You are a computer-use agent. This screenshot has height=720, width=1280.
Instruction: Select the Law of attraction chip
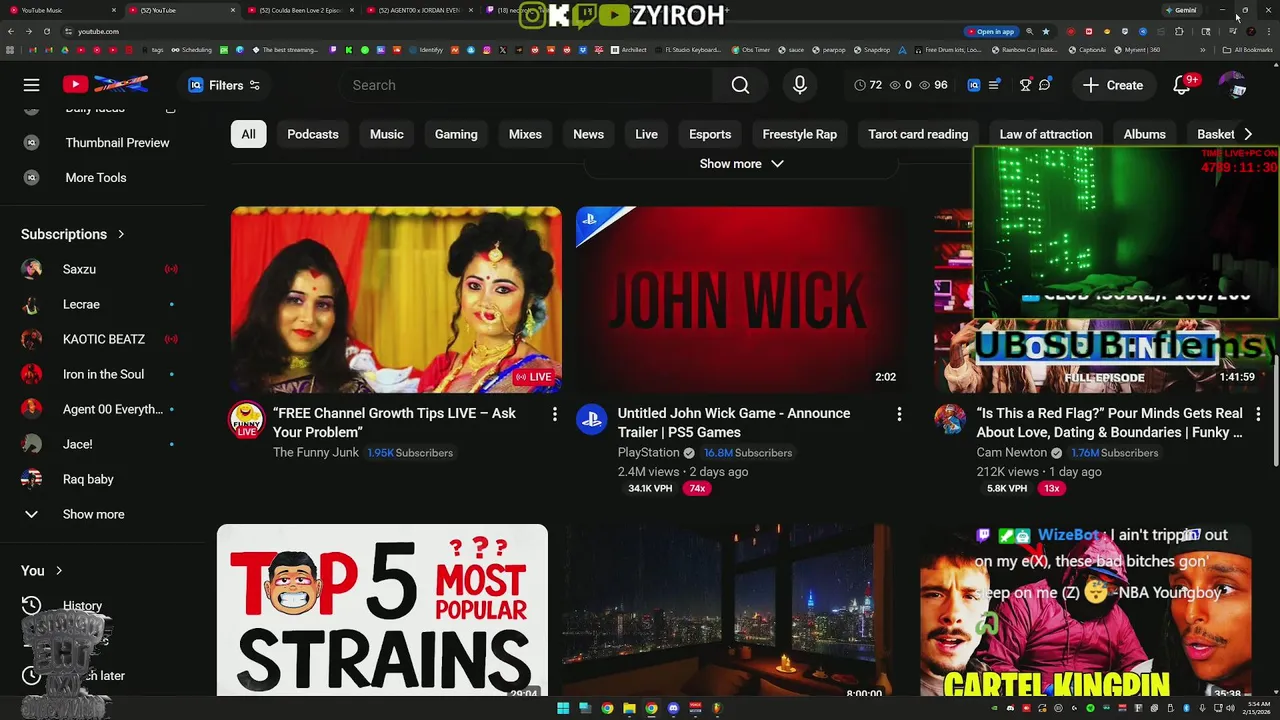(x=1046, y=134)
